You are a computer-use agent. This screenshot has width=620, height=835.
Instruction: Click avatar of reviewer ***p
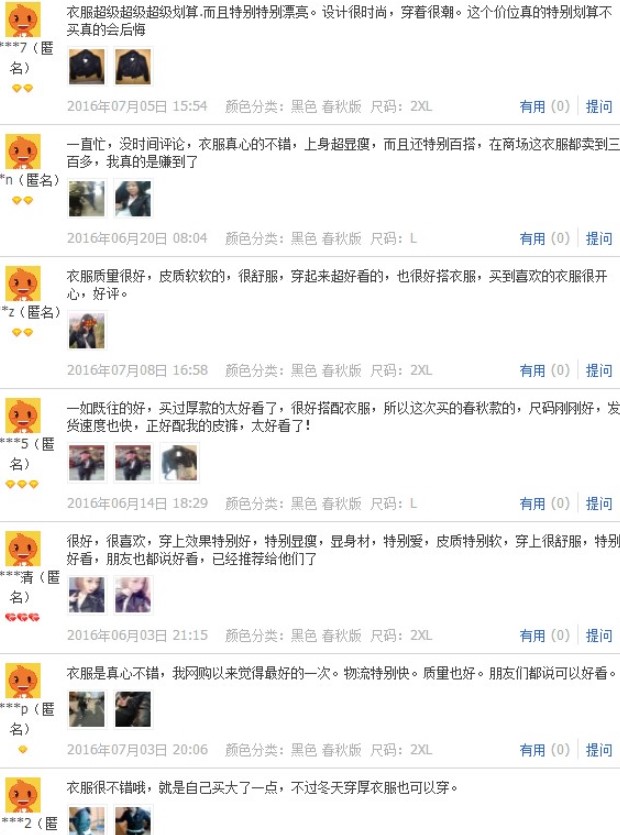23,681
